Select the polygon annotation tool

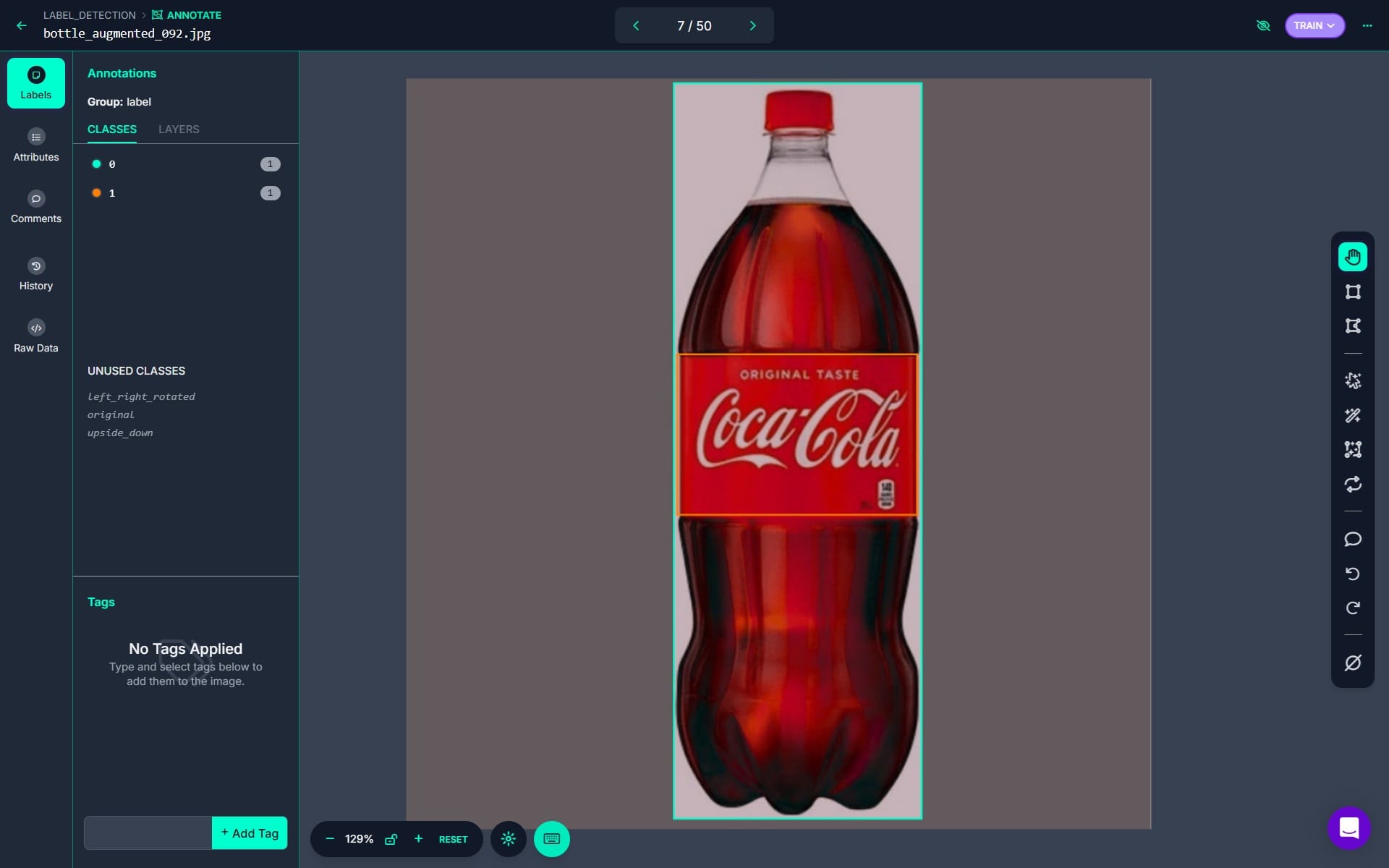(1352, 326)
